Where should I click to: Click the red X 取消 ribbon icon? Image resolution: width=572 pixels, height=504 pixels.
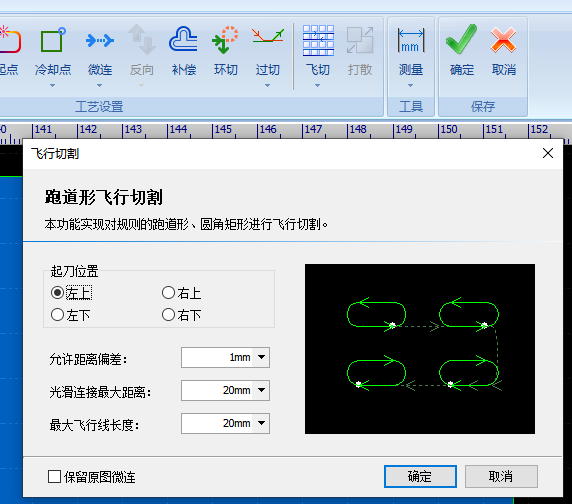503,40
